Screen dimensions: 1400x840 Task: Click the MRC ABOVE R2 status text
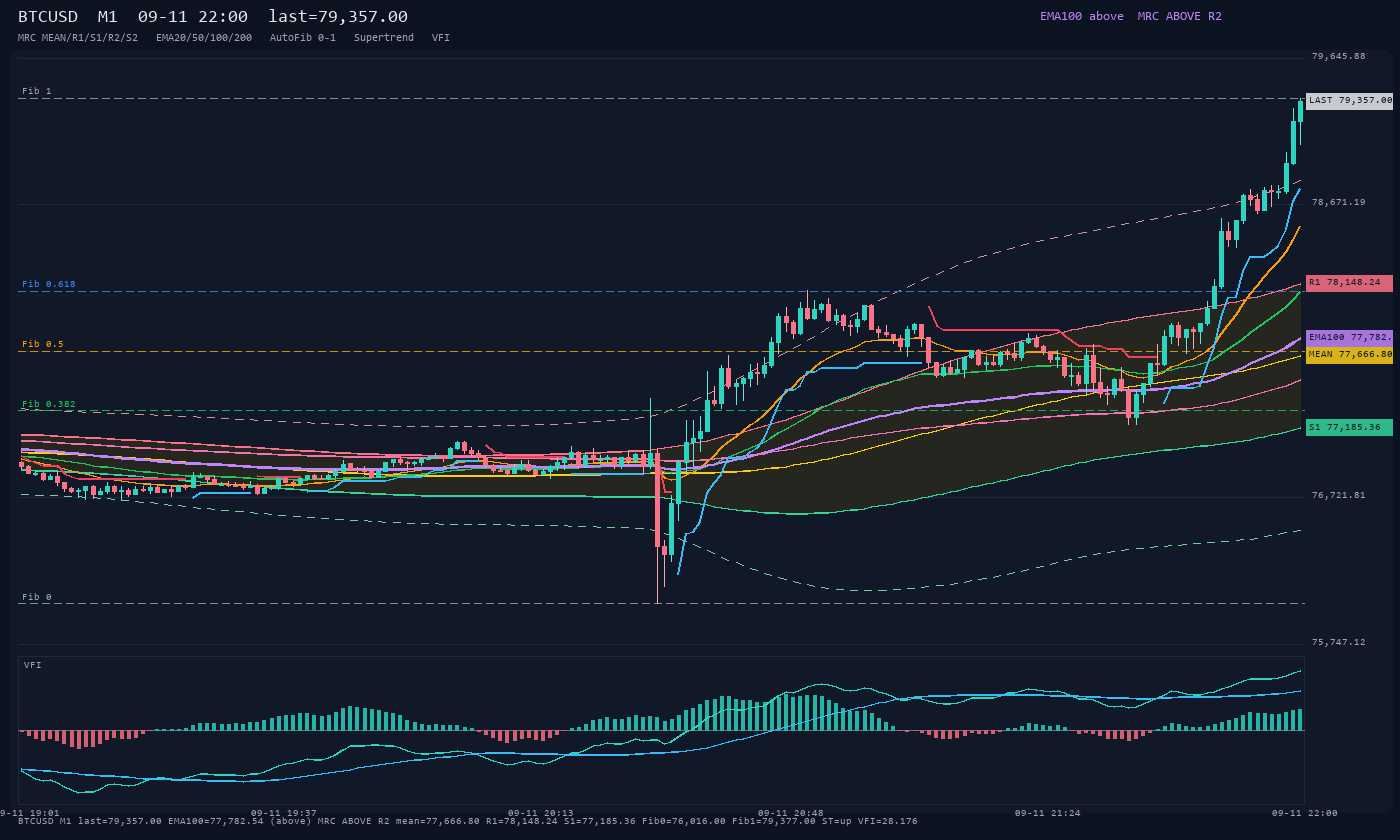[x=1180, y=16]
